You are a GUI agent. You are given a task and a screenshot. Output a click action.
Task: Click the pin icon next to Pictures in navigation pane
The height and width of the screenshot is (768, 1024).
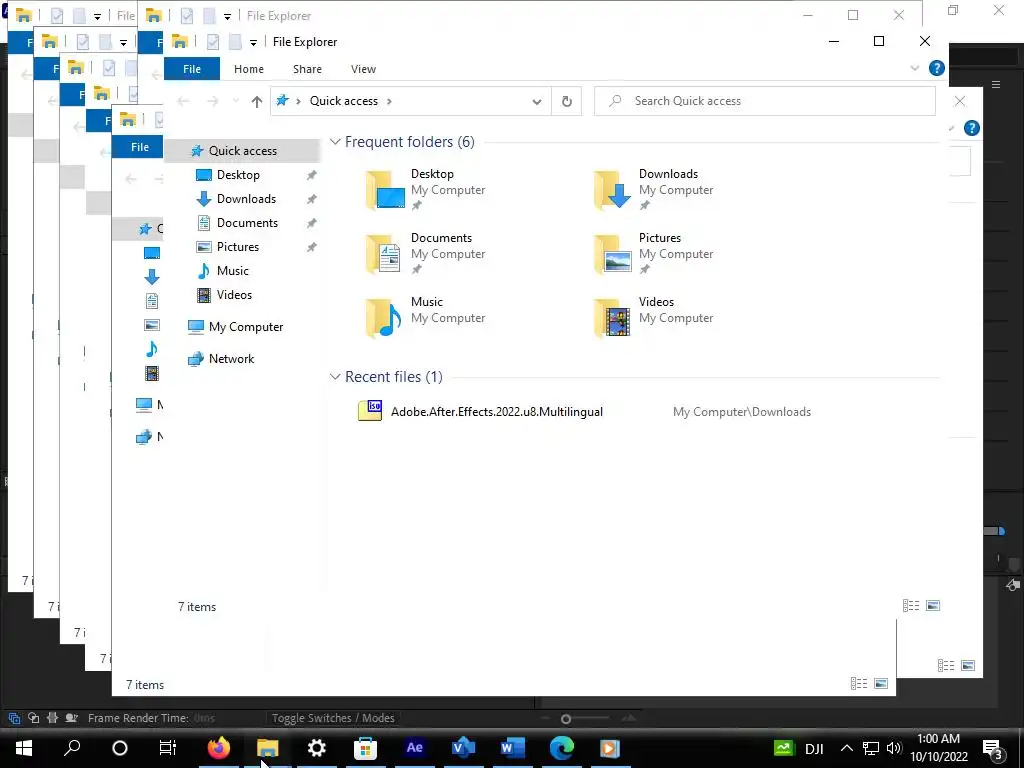click(x=312, y=247)
